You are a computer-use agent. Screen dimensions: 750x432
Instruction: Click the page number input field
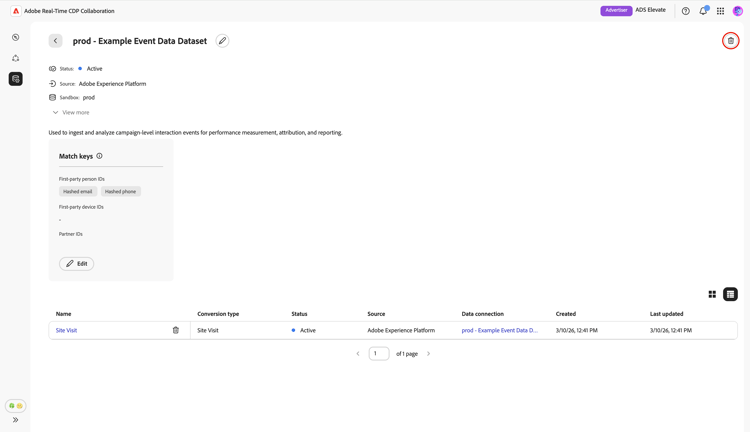click(x=379, y=354)
